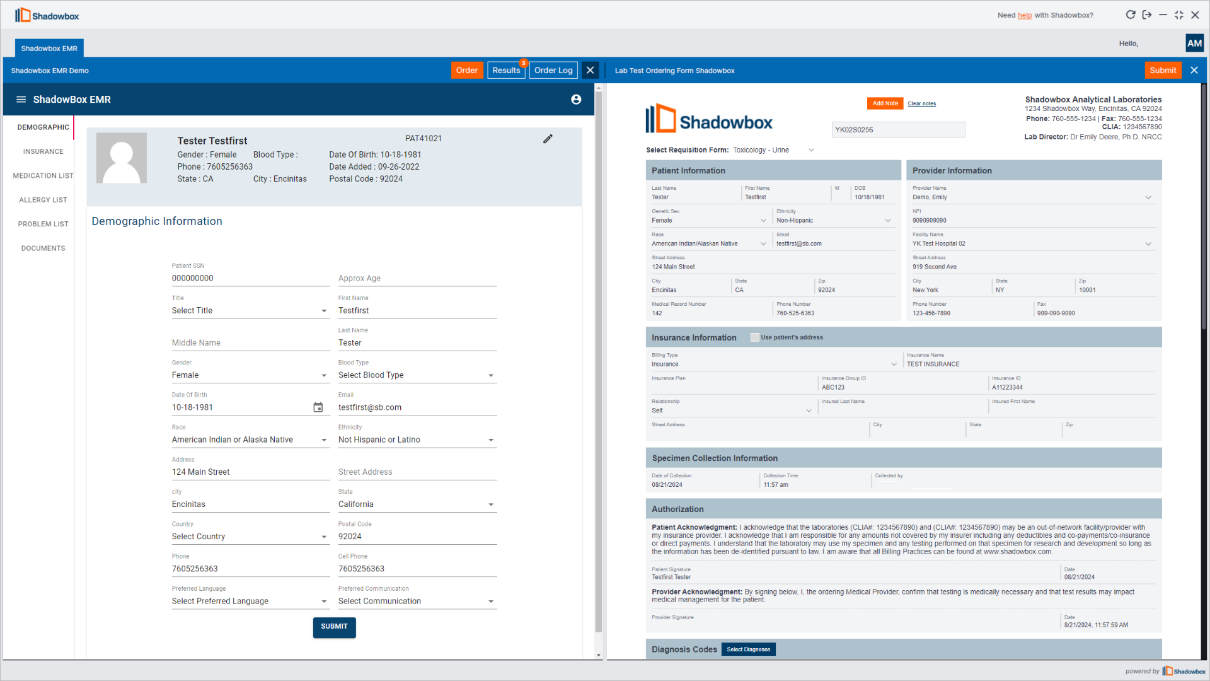Open the hamburger menu beside ShadowBox EMR
Screen dimensions: 1210x681
[x=21, y=100]
